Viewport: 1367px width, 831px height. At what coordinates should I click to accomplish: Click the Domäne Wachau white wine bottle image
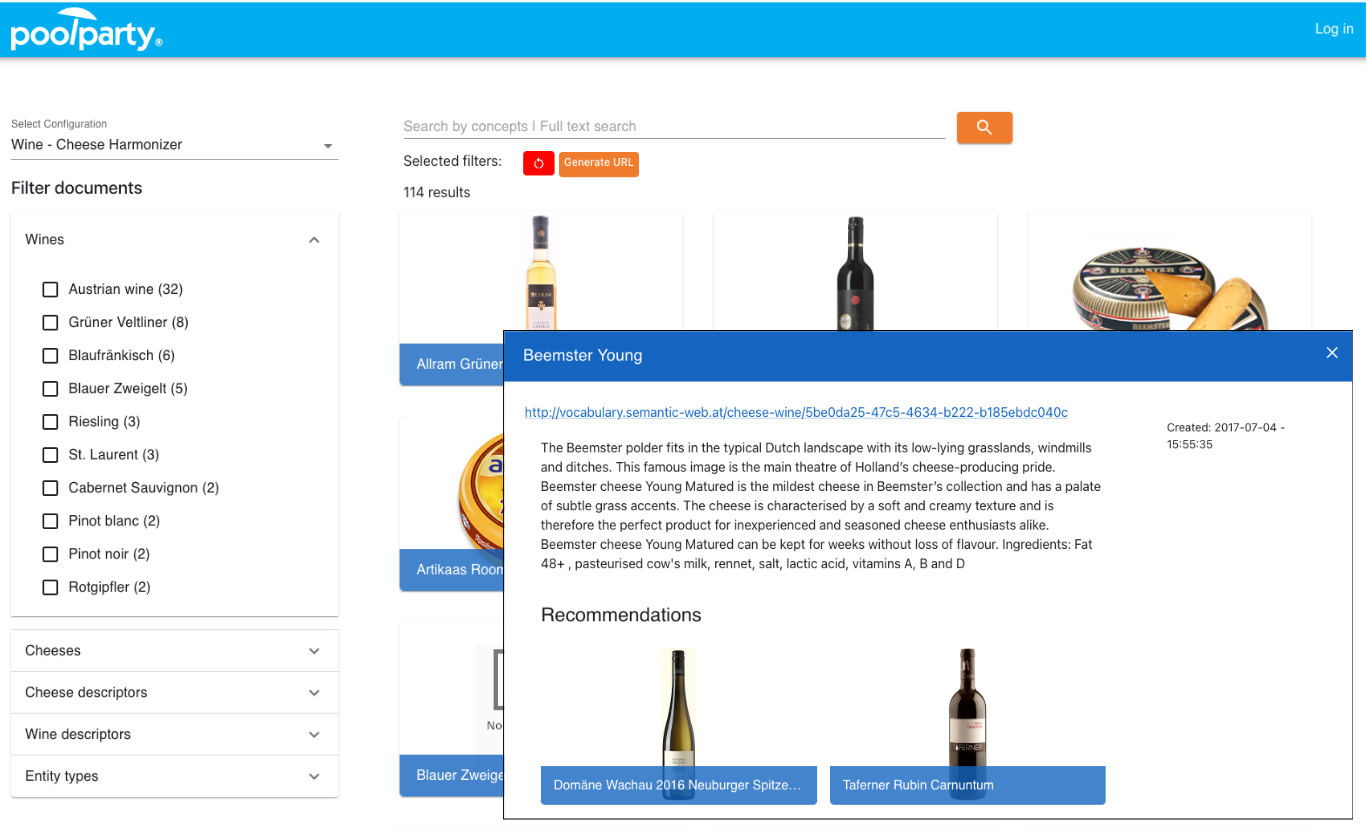coord(679,708)
